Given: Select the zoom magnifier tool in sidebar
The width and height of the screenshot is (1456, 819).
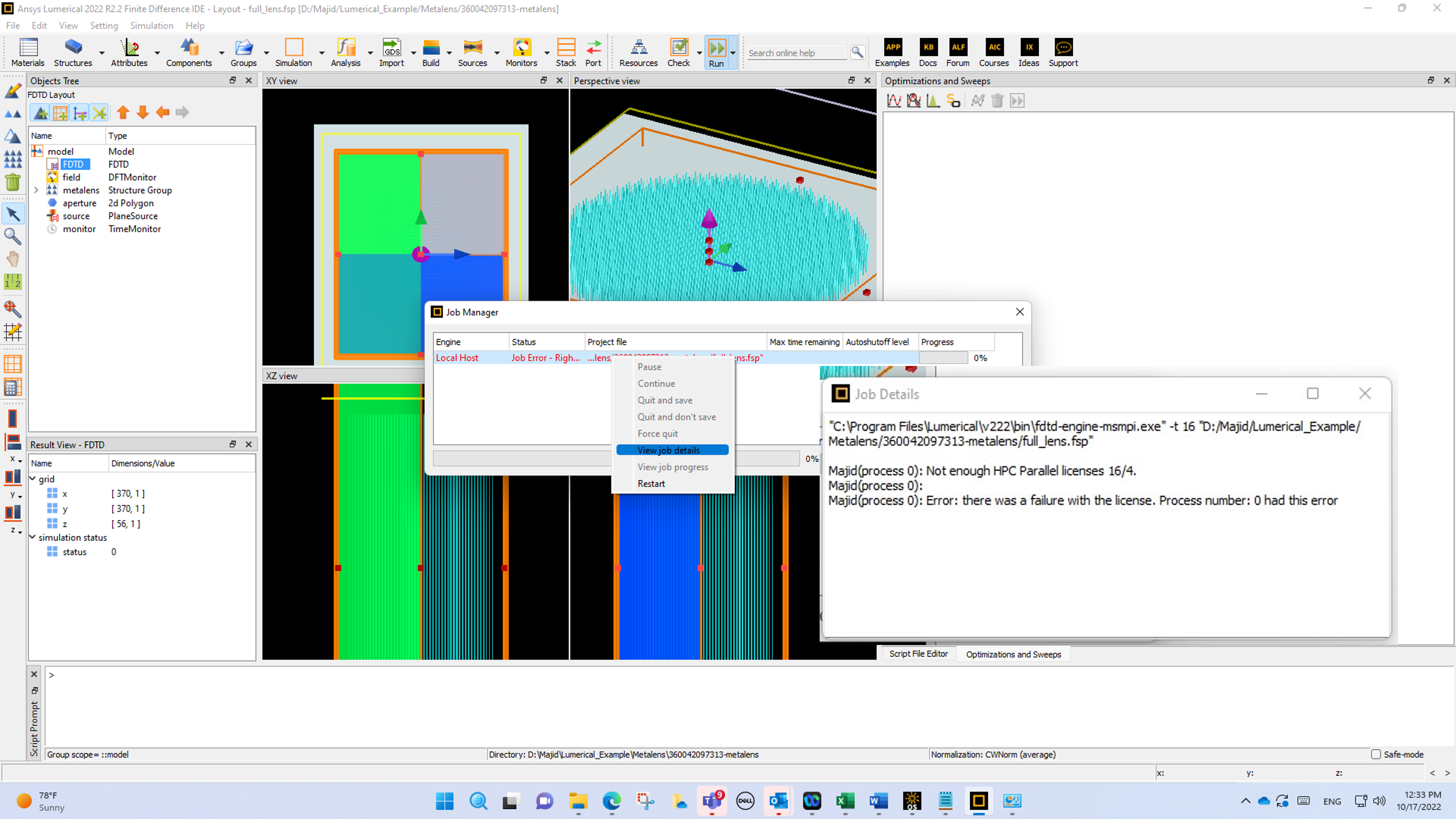Looking at the screenshot, I should [13, 236].
